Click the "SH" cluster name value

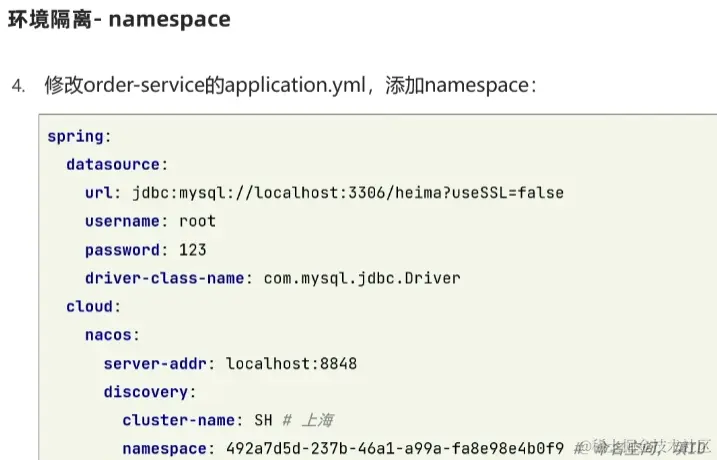coord(263,420)
